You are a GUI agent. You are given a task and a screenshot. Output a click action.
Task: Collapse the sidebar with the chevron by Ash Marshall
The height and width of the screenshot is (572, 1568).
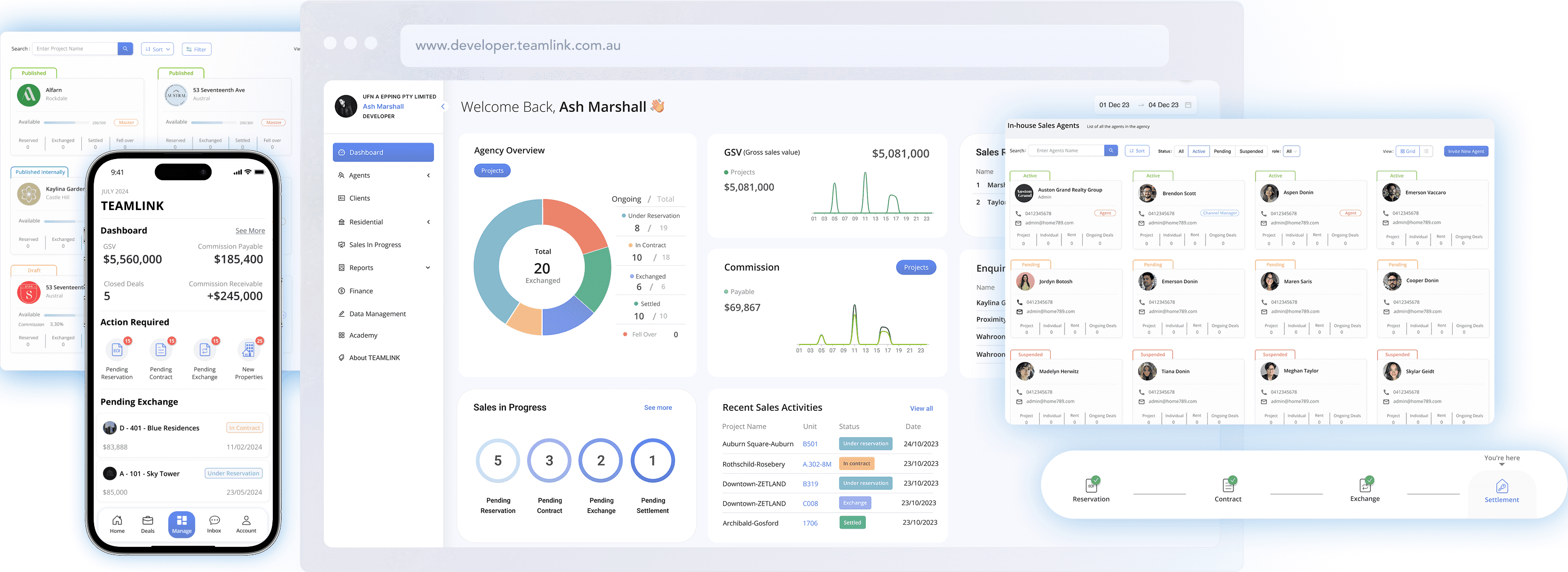tap(443, 107)
